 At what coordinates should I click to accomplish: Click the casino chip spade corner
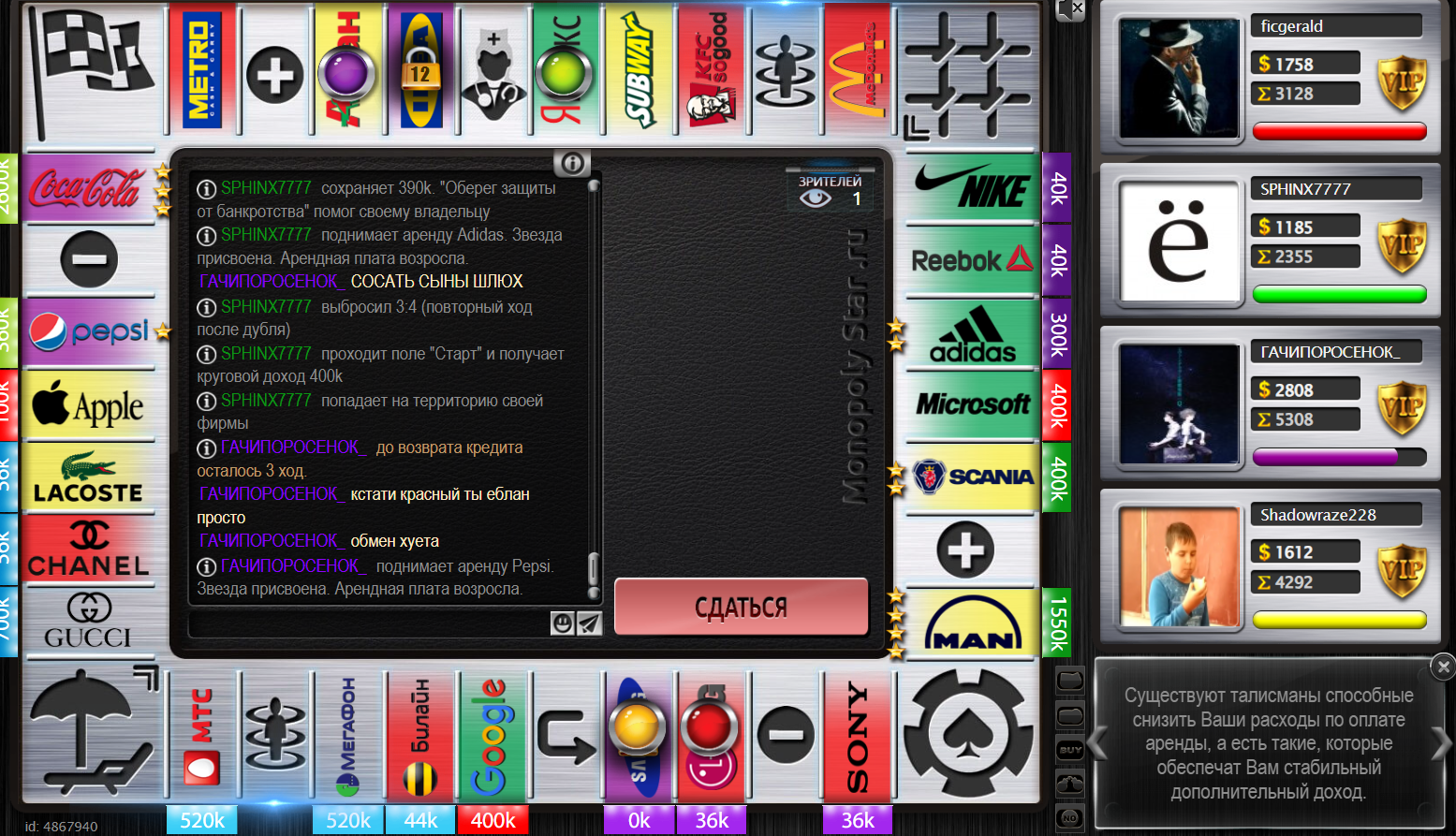[968, 734]
